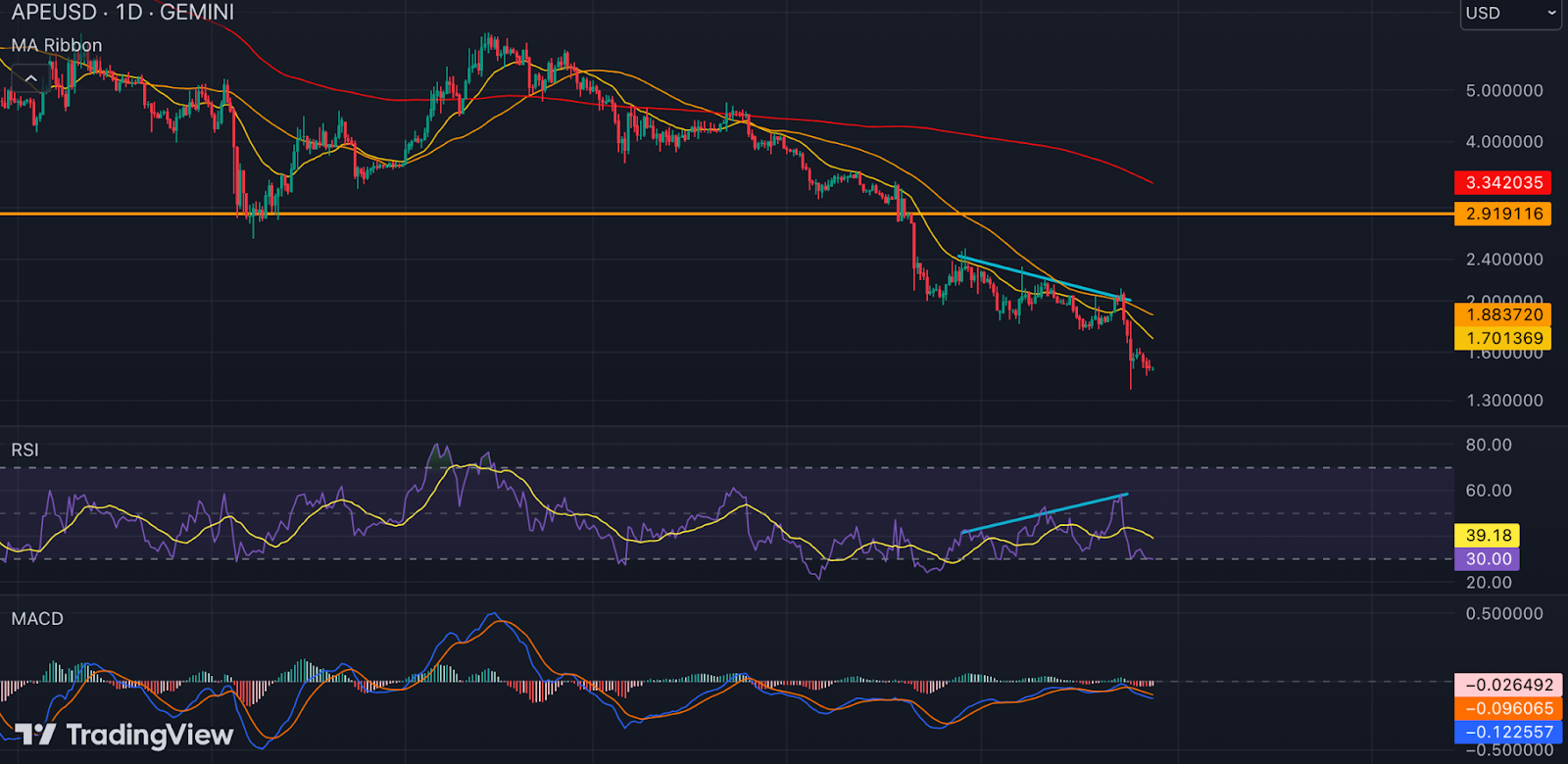The height and width of the screenshot is (764, 1568).
Task: Click the 20.00 RSI axis tick
Action: 1489,582
